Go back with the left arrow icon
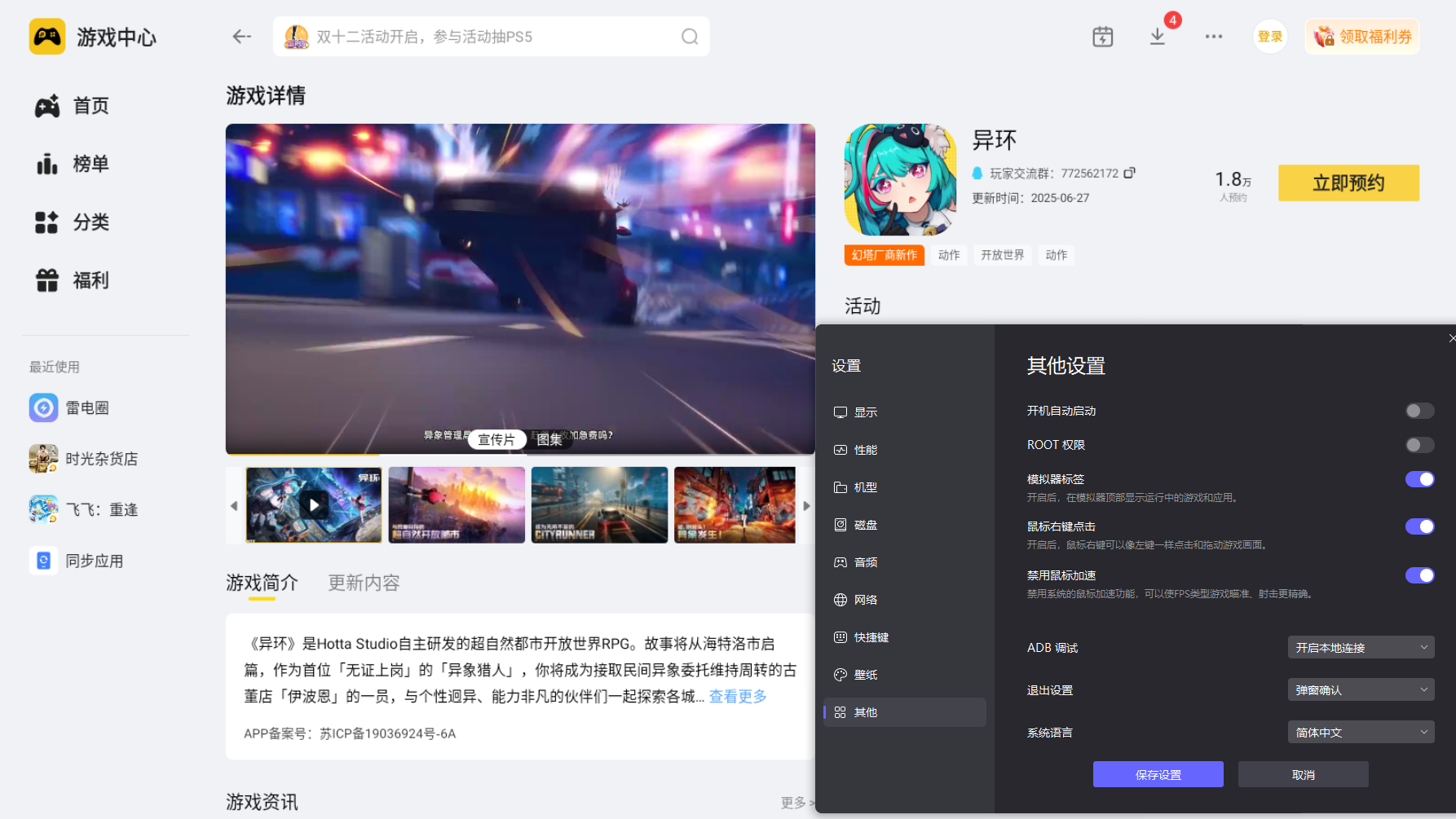 tap(241, 37)
